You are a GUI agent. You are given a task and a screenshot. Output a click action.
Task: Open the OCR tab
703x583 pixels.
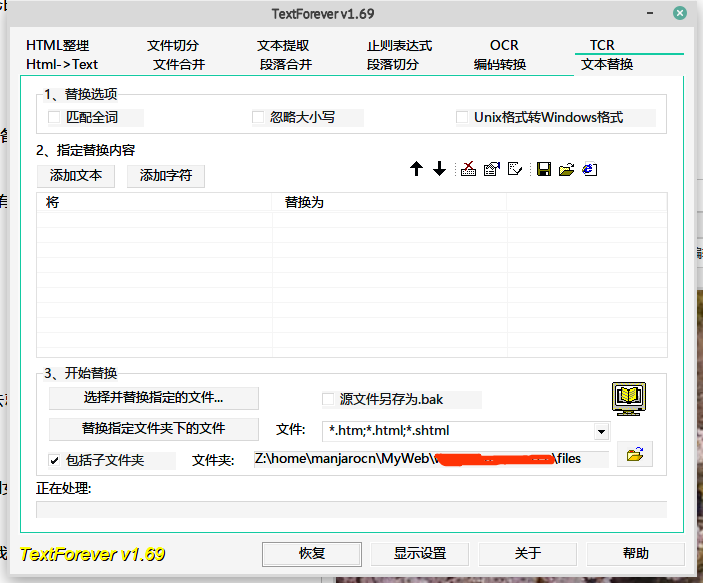(x=504, y=45)
